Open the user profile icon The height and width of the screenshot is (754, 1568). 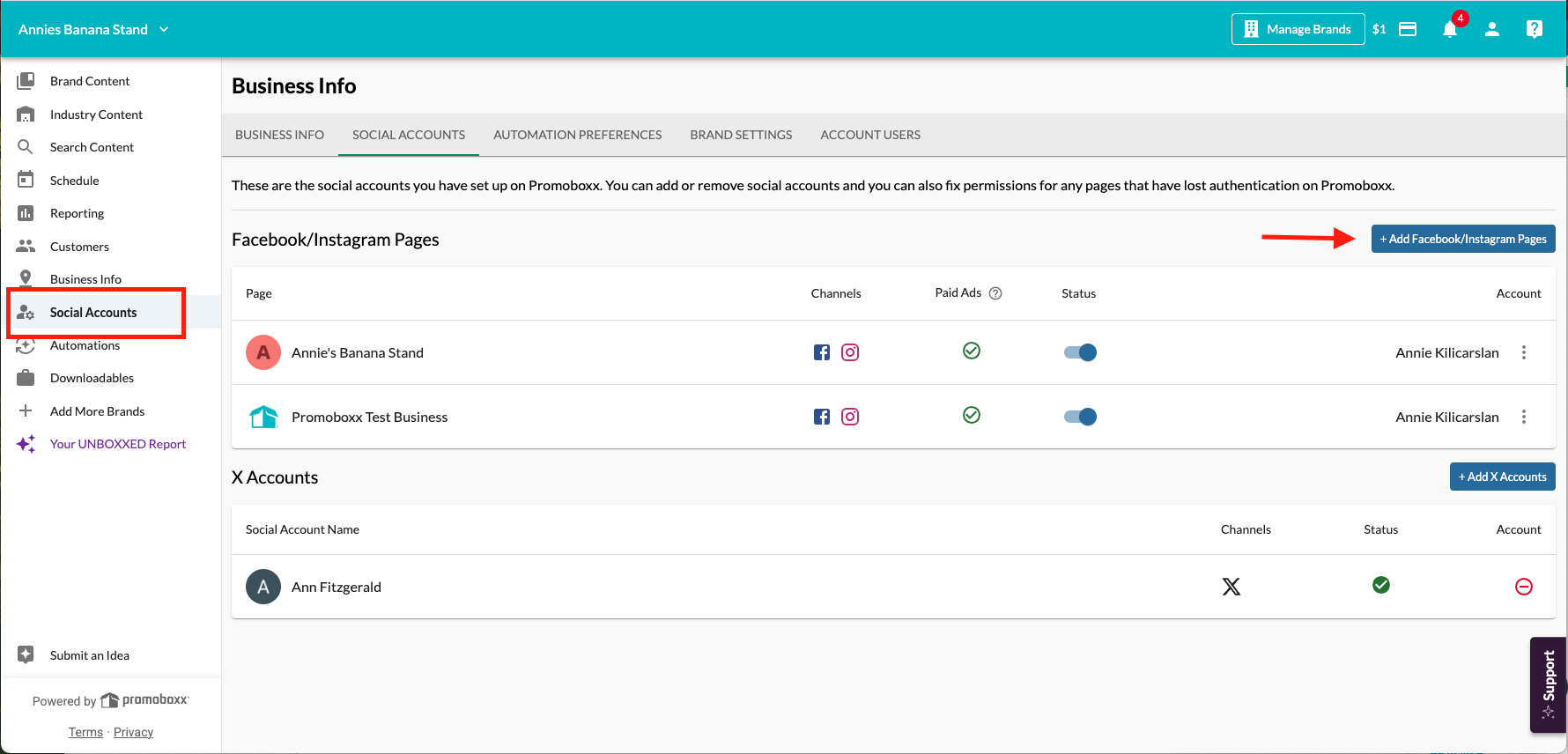click(x=1492, y=29)
